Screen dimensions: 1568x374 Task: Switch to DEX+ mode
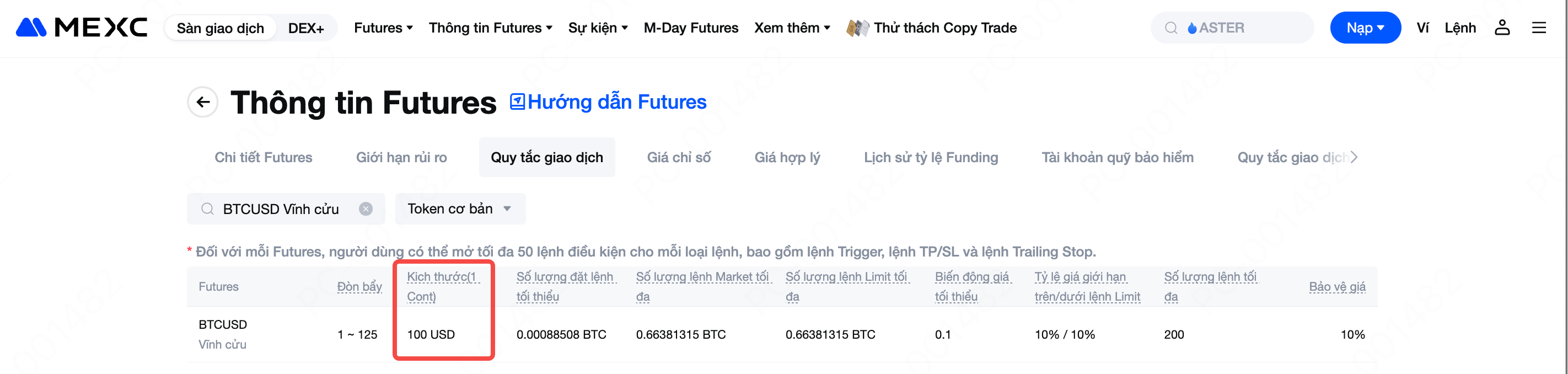click(x=305, y=28)
